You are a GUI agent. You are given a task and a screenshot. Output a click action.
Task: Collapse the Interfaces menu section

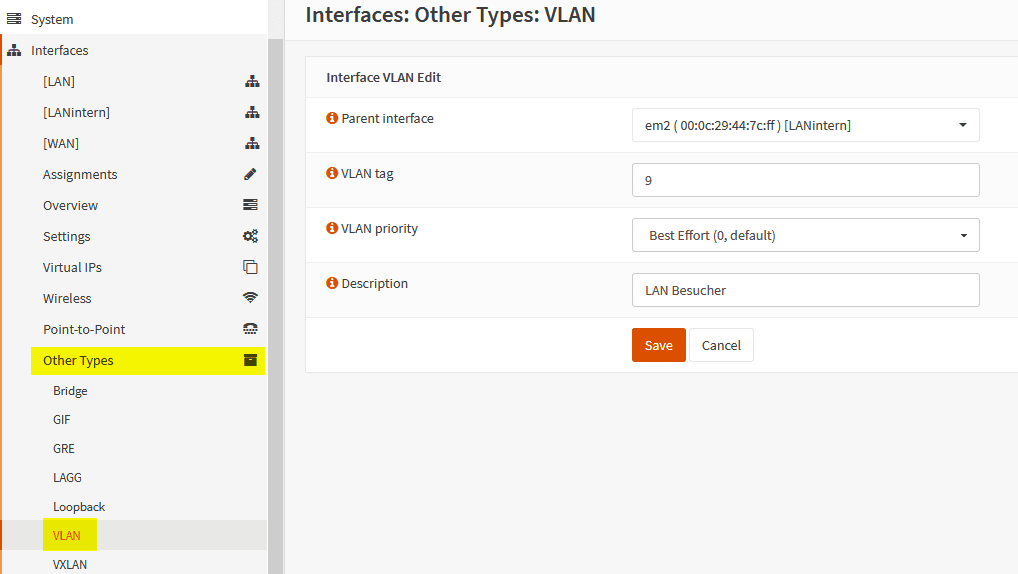coord(60,50)
